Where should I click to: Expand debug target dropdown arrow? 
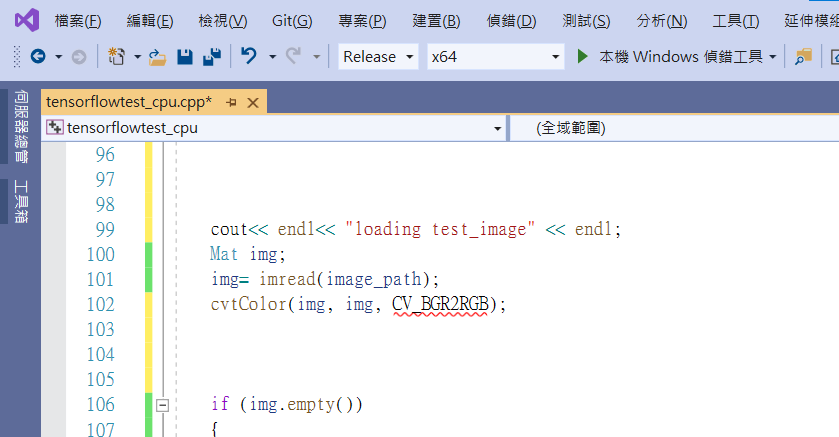click(x=773, y=57)
